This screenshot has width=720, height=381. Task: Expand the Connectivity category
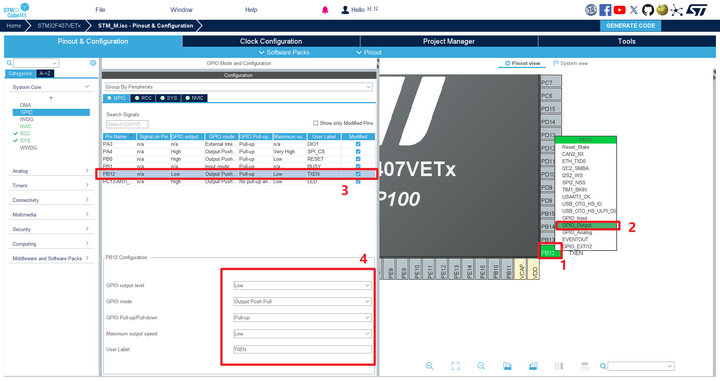(51, 200)
